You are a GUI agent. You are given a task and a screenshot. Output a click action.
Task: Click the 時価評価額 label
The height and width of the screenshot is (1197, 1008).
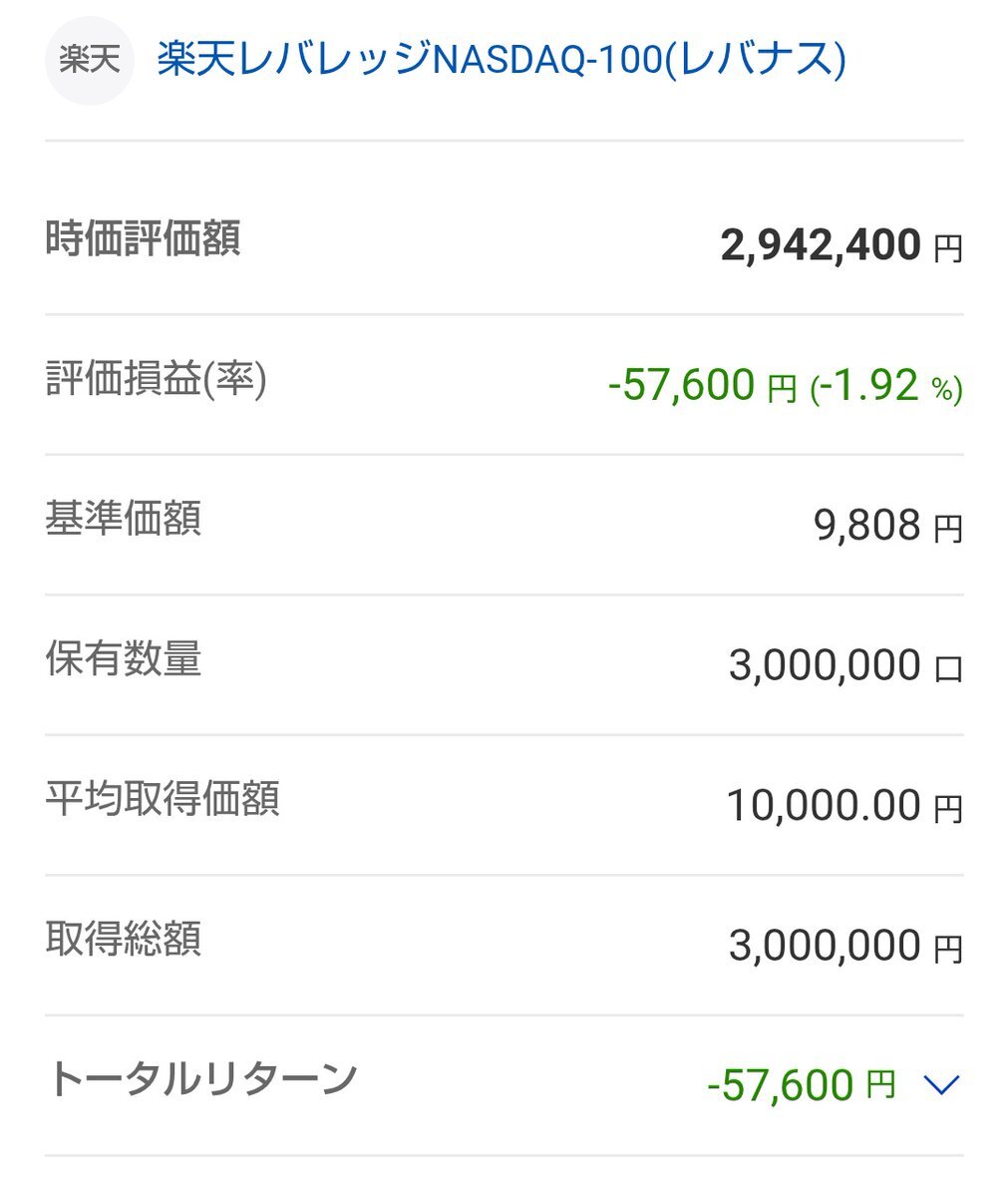pos(143,239)
